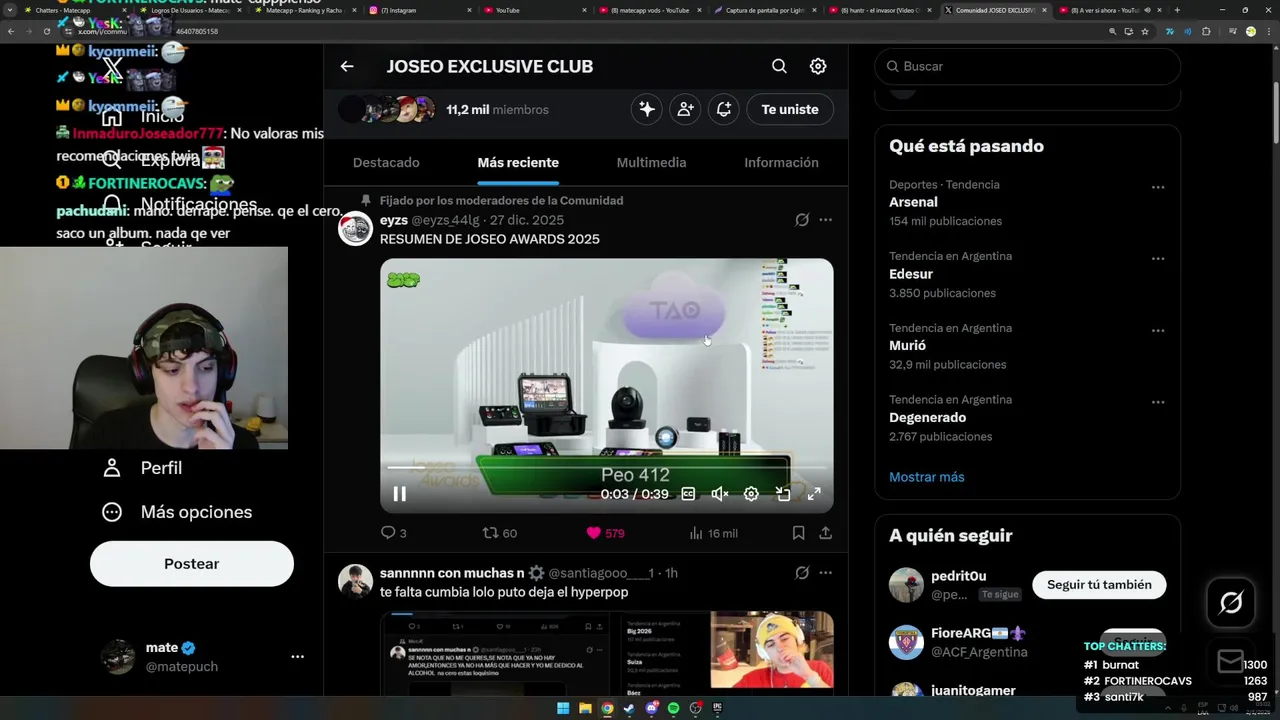The width and height of the screenshot is (1280, 720).
Task: Unmute the video with speaker icon
Action: tap(719, 494)
